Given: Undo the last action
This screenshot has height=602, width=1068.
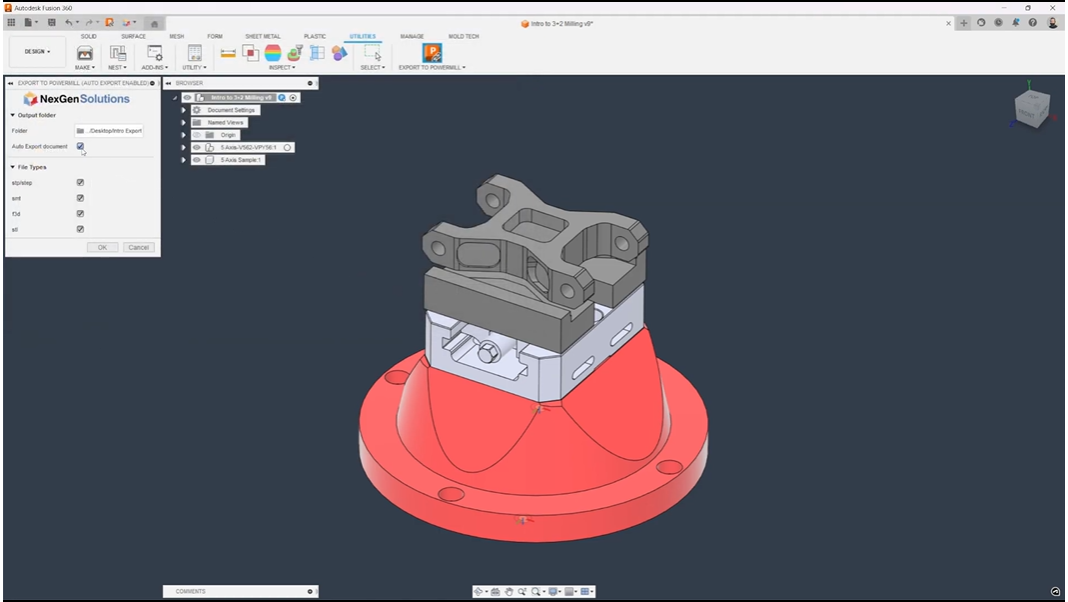Looking at the screenshot, I should coord(69,22).
